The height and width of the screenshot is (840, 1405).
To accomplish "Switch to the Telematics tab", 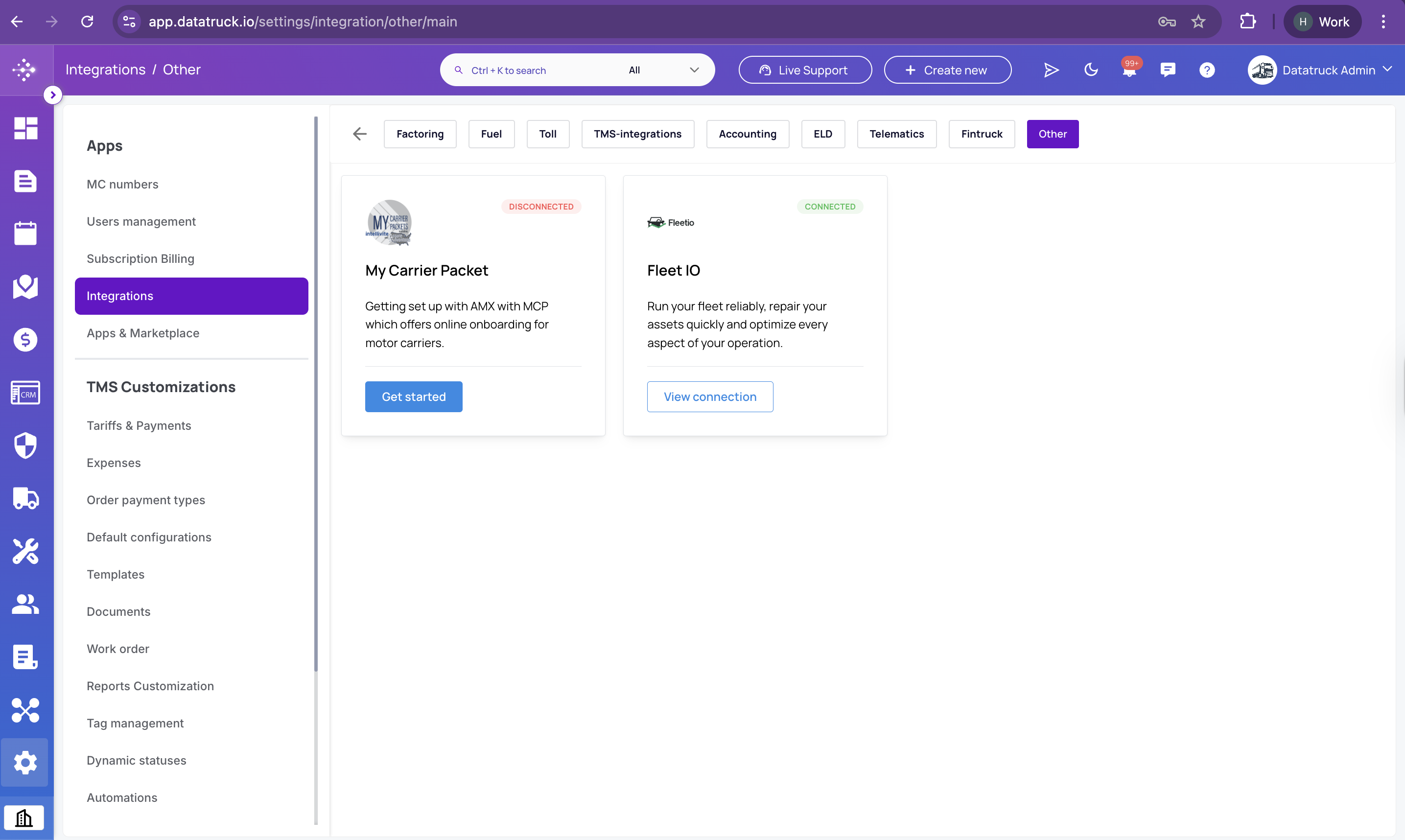I will (x=897, y=134).
